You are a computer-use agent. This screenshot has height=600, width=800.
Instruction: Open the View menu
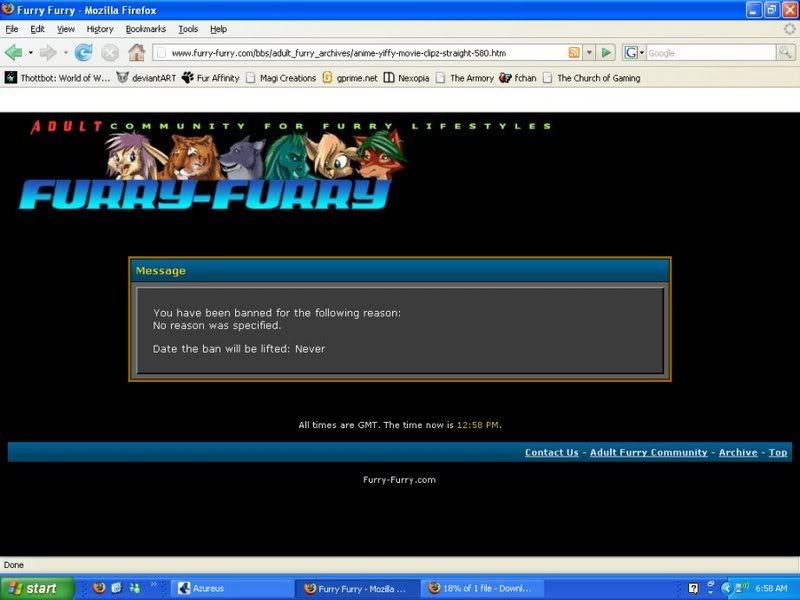pos(65,29)
